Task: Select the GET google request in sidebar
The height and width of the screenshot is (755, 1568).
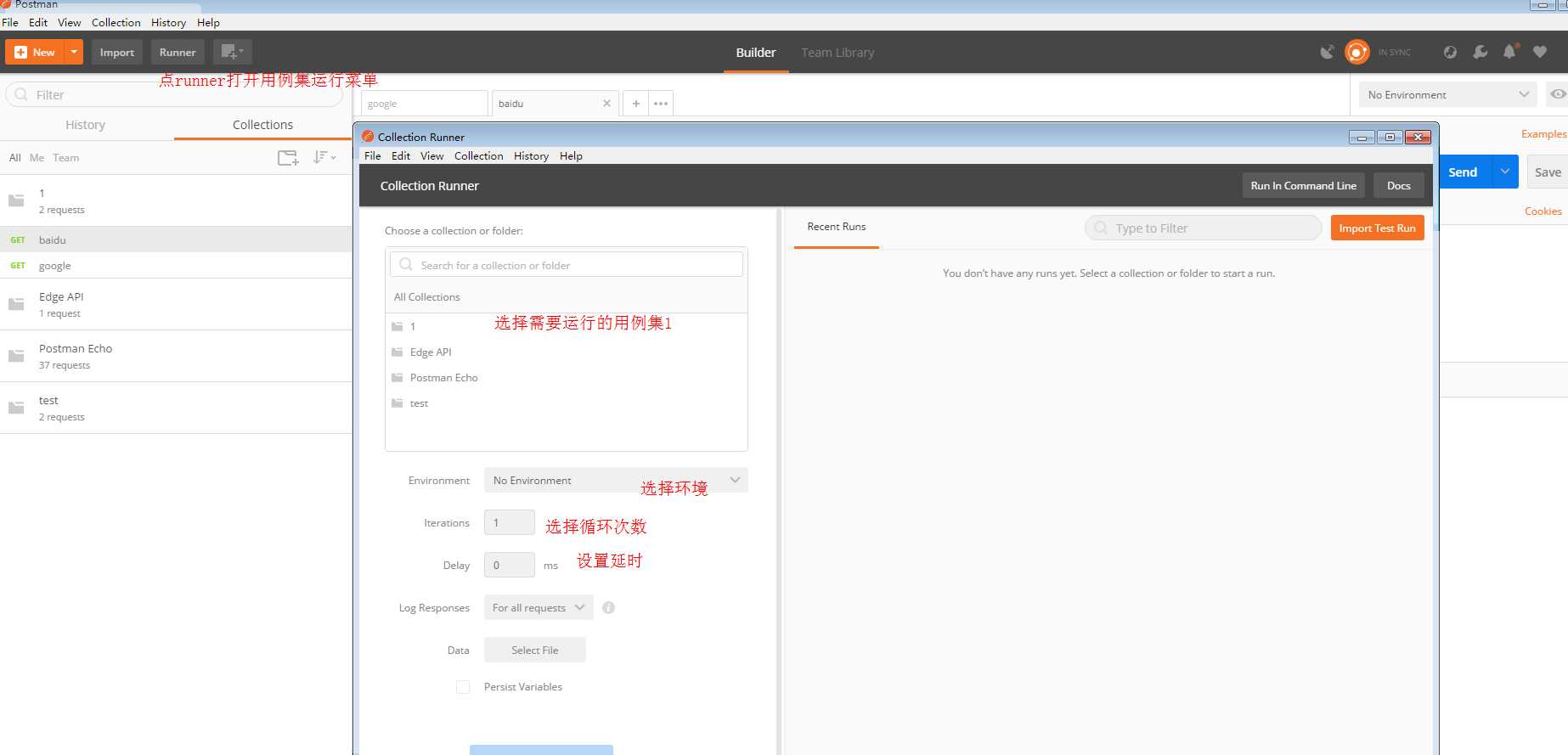Action: 176,265
